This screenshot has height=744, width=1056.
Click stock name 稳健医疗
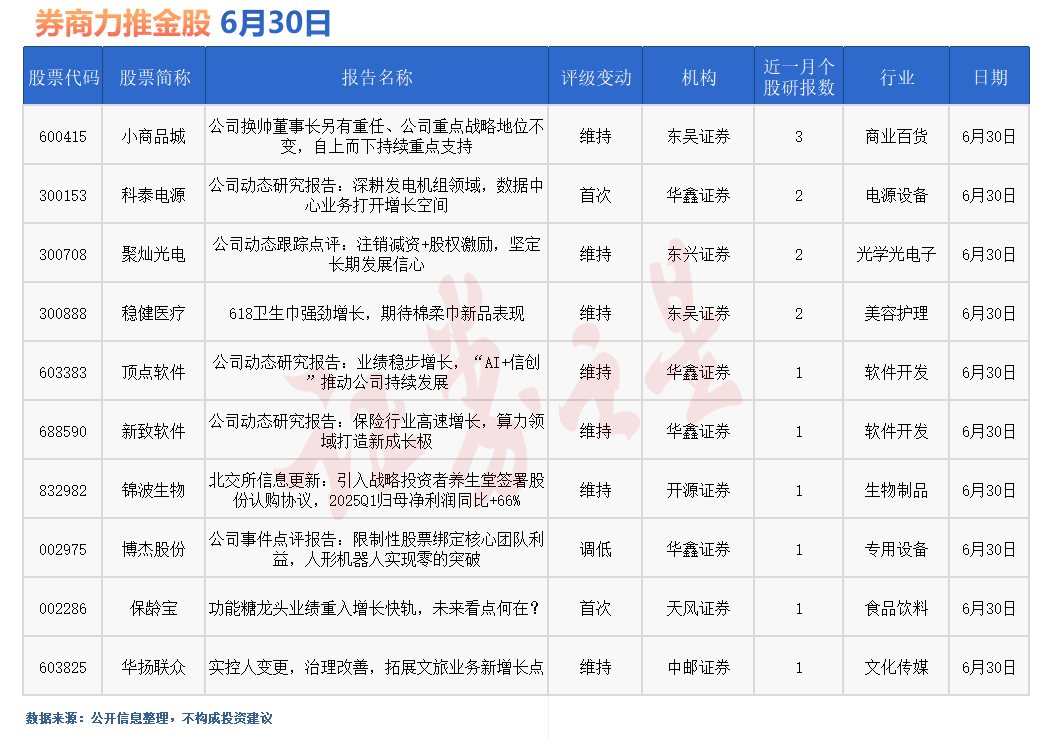point(154,314)
